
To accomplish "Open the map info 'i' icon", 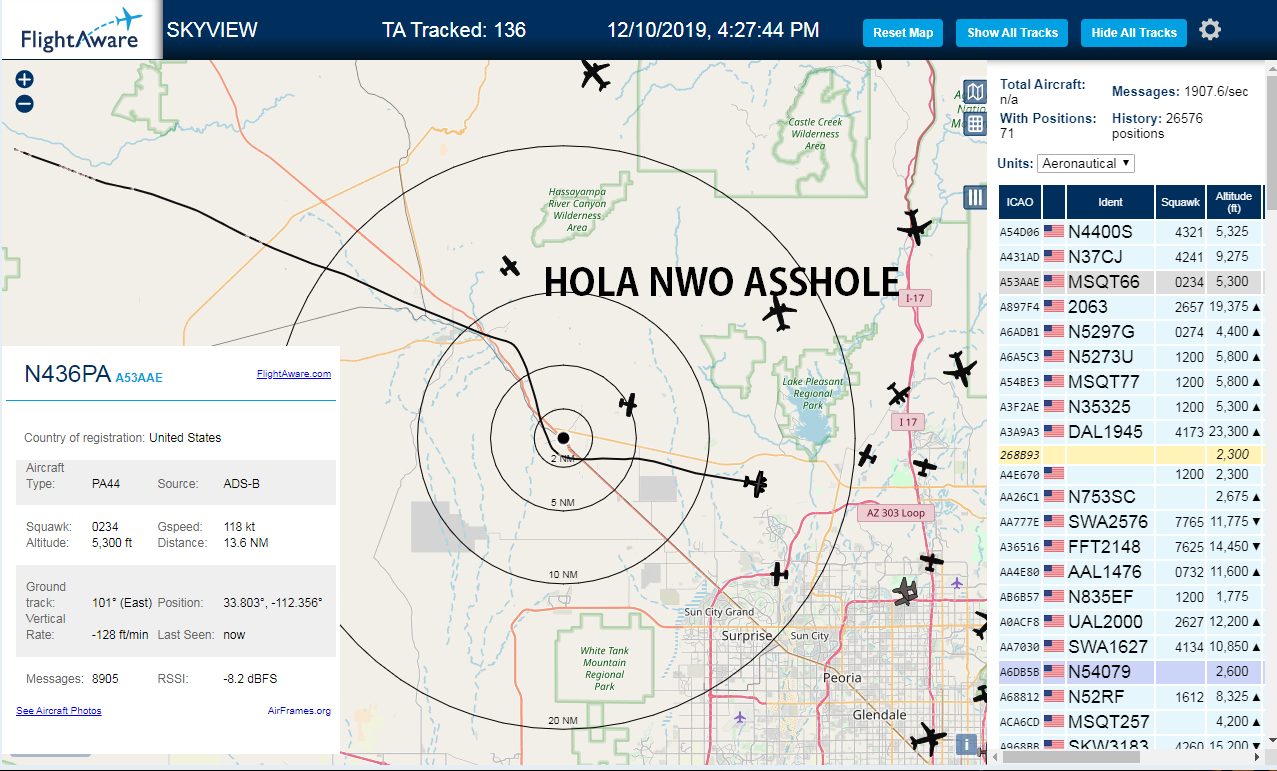I will tap(966, 744).
